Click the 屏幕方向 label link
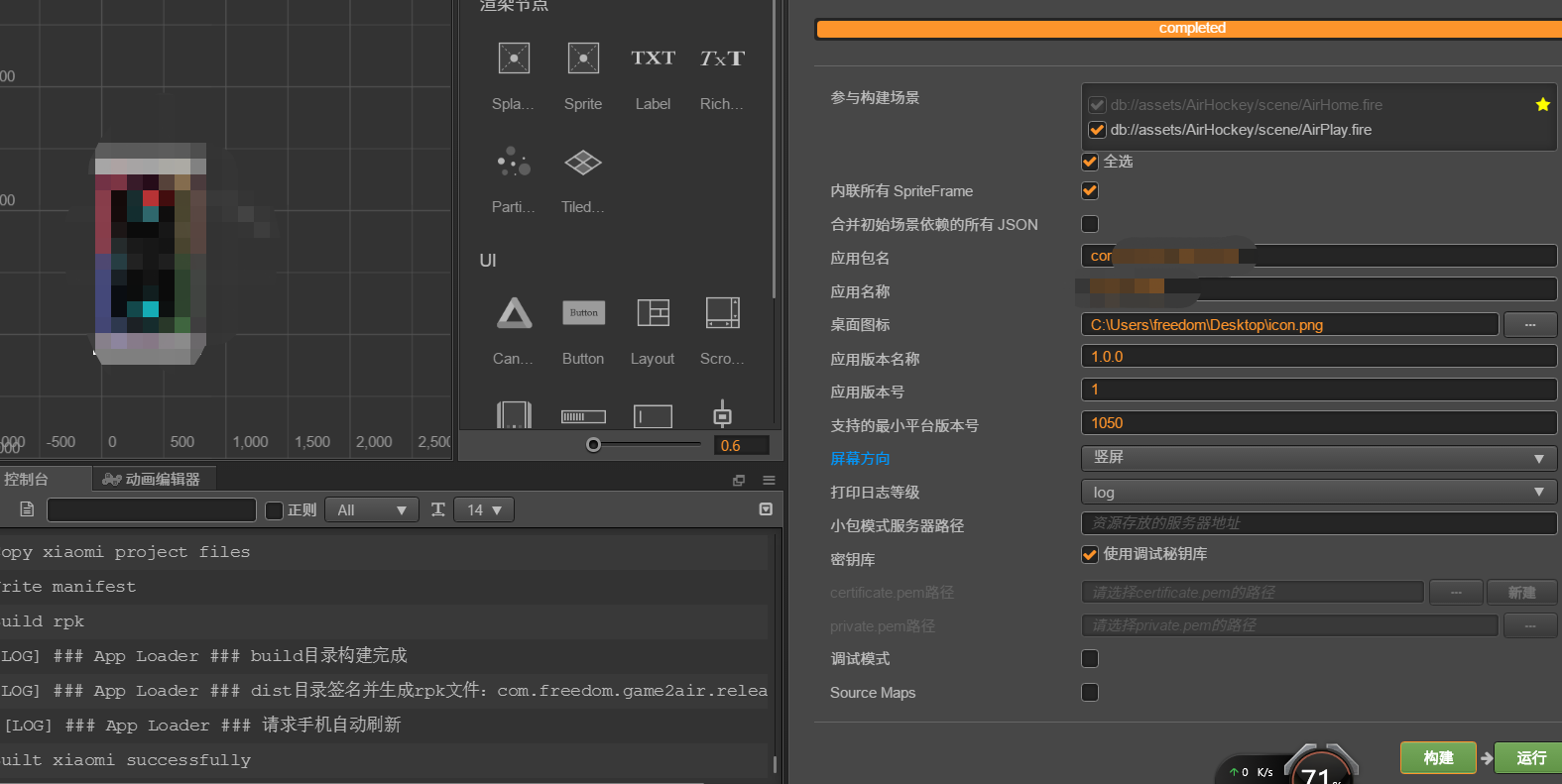Viewport: 1562px width, 784px height. (860, 458)
